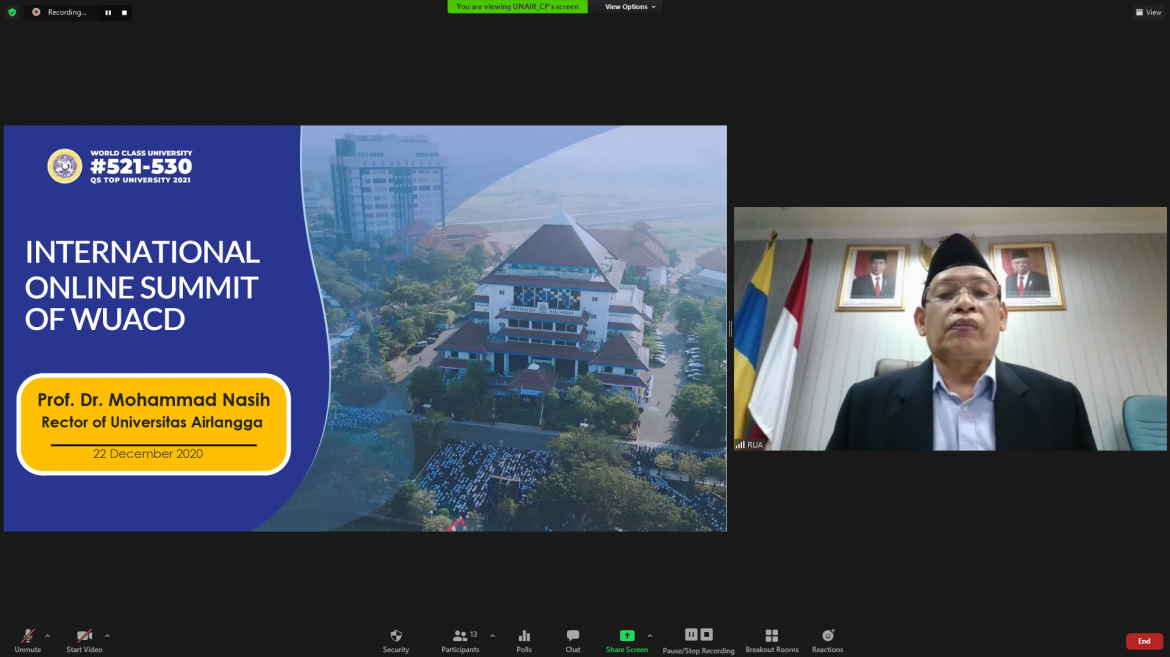Viewport: 1170px width, 657px height.
Task: Pause recording via button beside "Recording..." label
Action: tap(108, 13)
